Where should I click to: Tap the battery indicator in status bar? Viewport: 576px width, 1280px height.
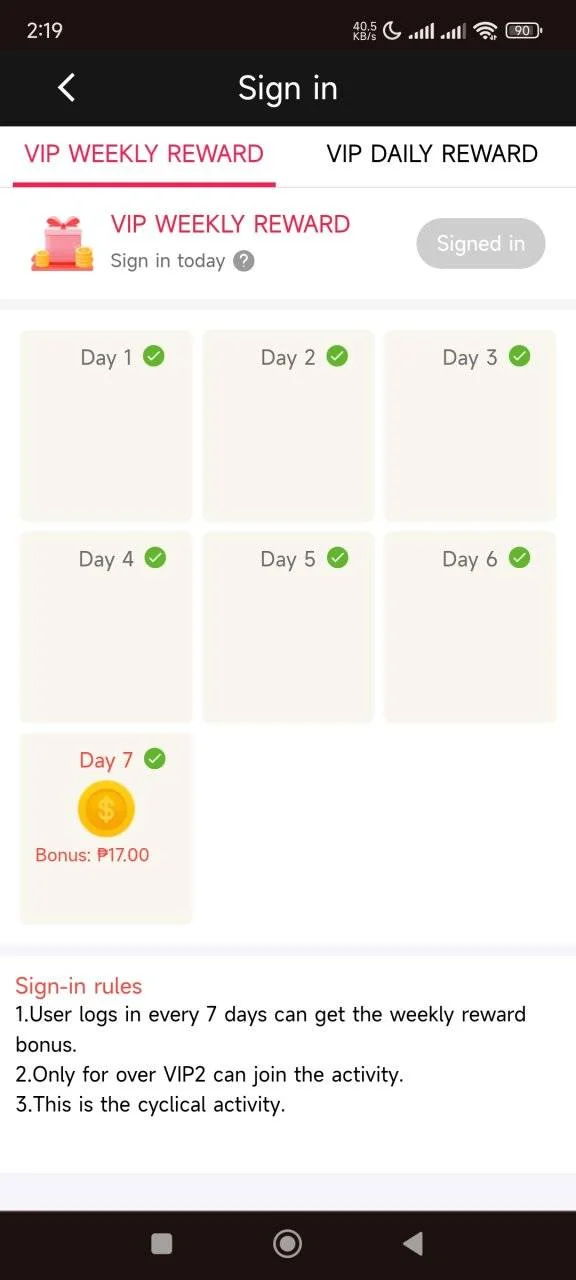point(523,31)
